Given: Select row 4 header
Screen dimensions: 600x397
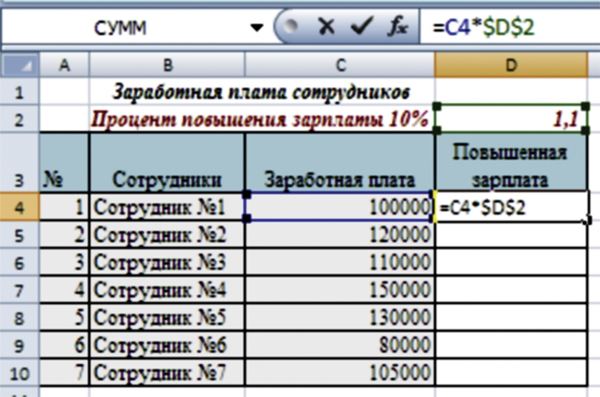Looking at the screenshot, I should tap(20, 207).
